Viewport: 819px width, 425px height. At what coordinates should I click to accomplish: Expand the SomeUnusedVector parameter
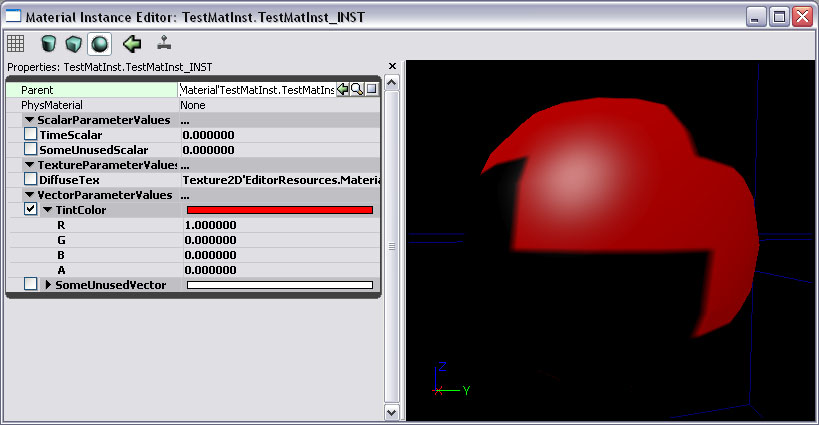pos(48,285)
